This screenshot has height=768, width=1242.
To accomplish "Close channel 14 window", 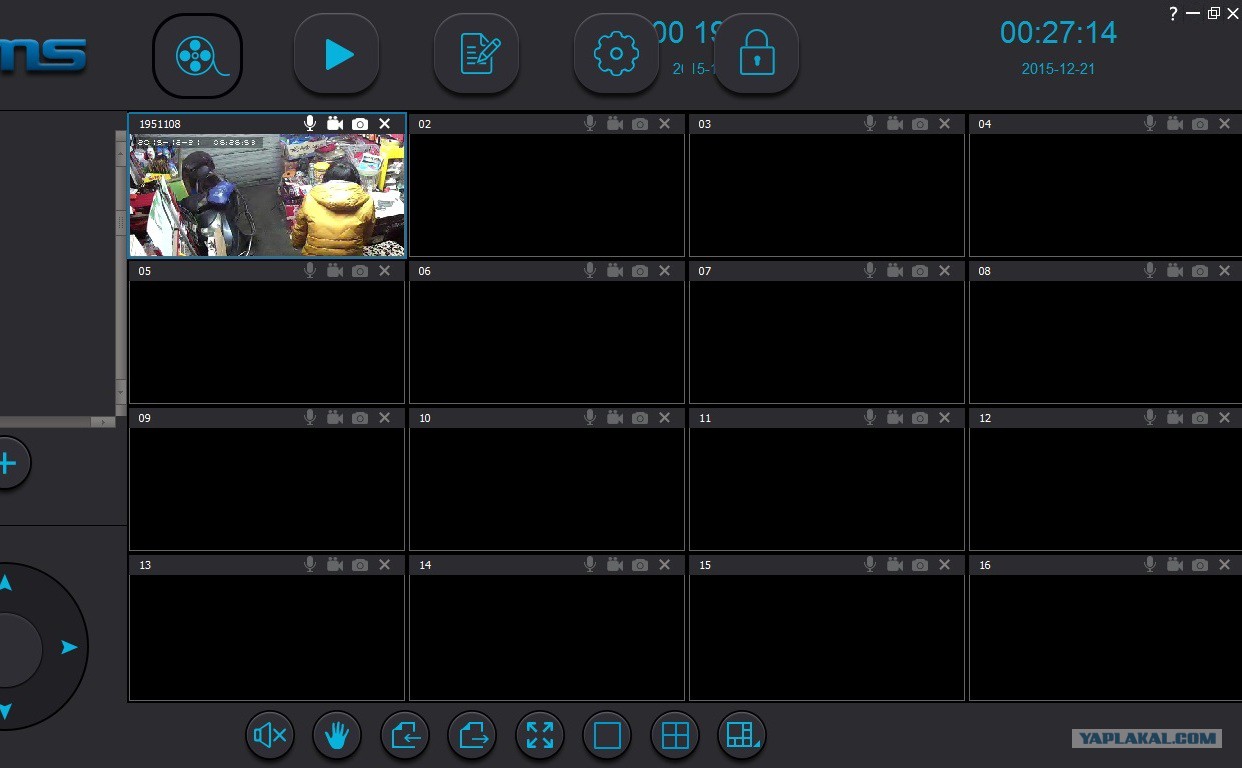I will click(664, 564).
